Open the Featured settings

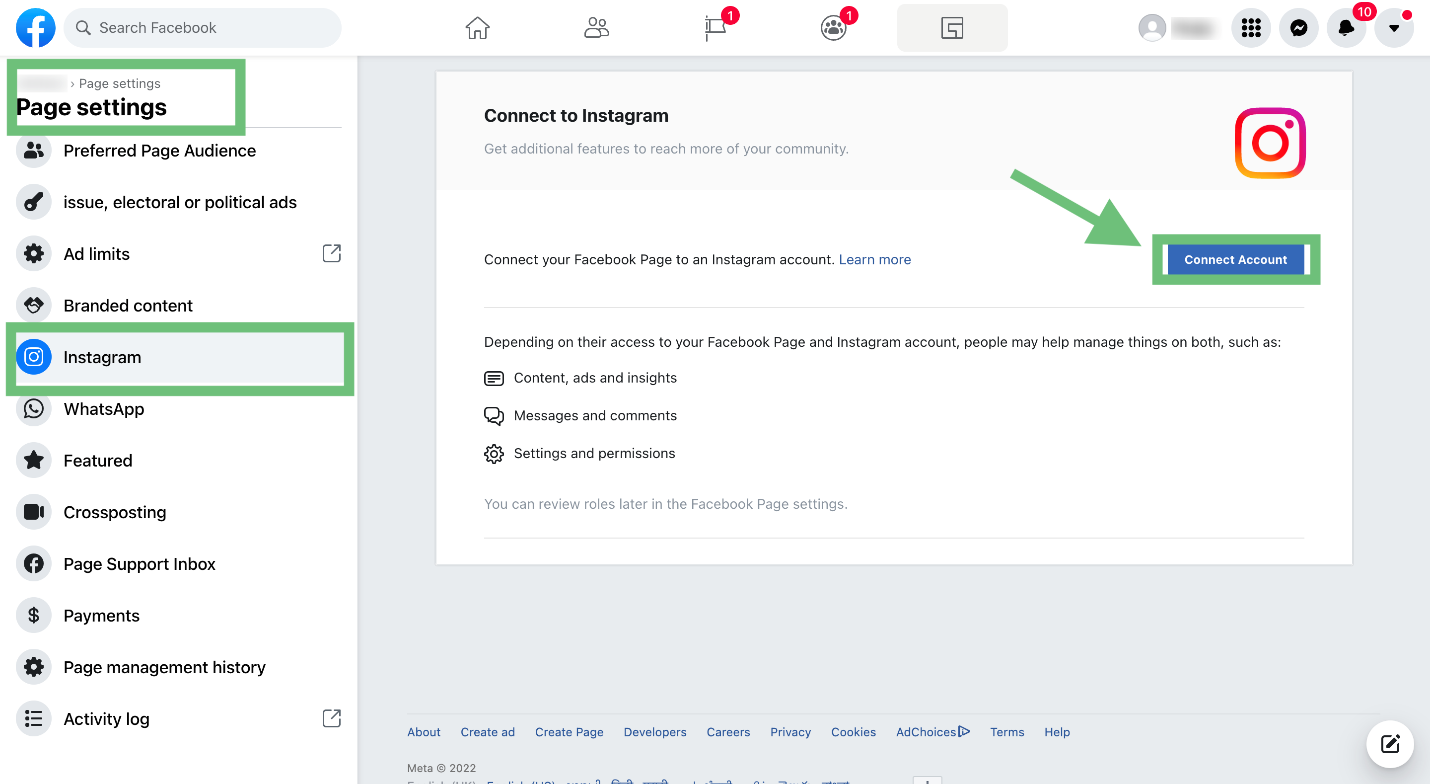click(179, 461)
